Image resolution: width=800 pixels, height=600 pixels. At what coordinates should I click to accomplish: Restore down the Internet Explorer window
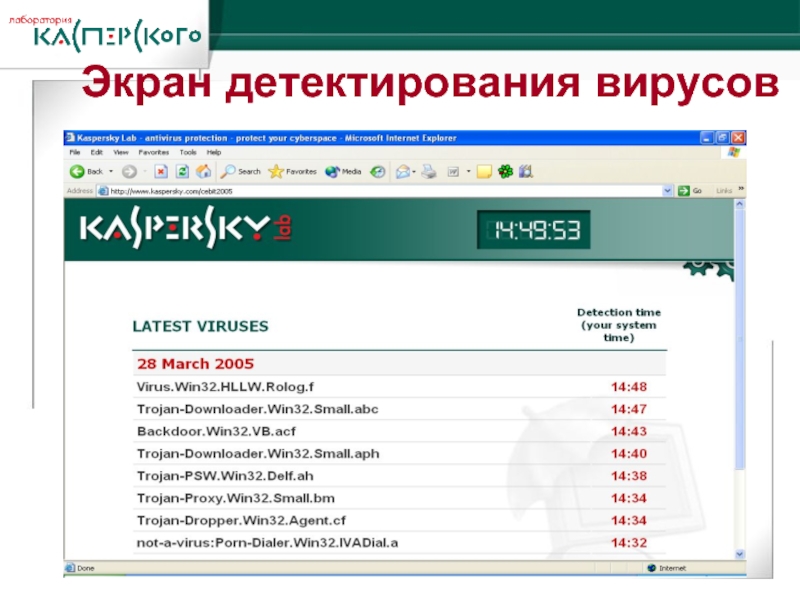coord(722,138)
